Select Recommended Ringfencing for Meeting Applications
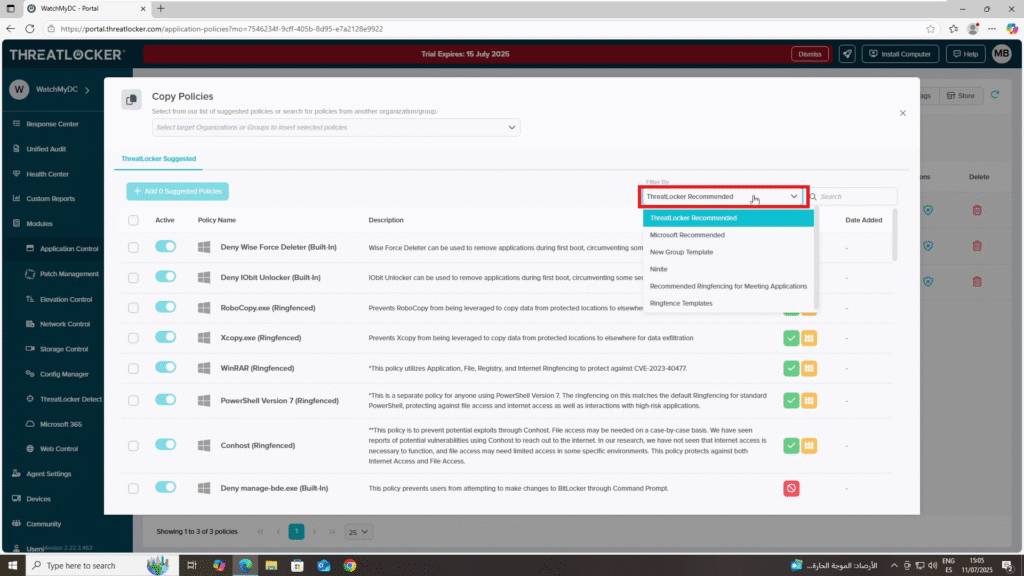The width and height of the screenshot is (1024, 576). click(x=728, y=286)
